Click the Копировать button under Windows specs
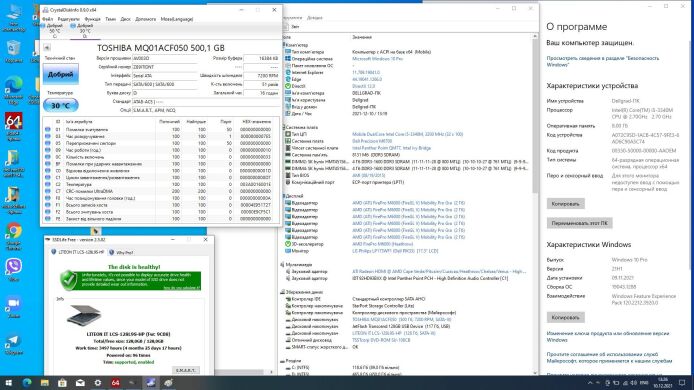Screen dimensions: 694x390 click(565, 317)
